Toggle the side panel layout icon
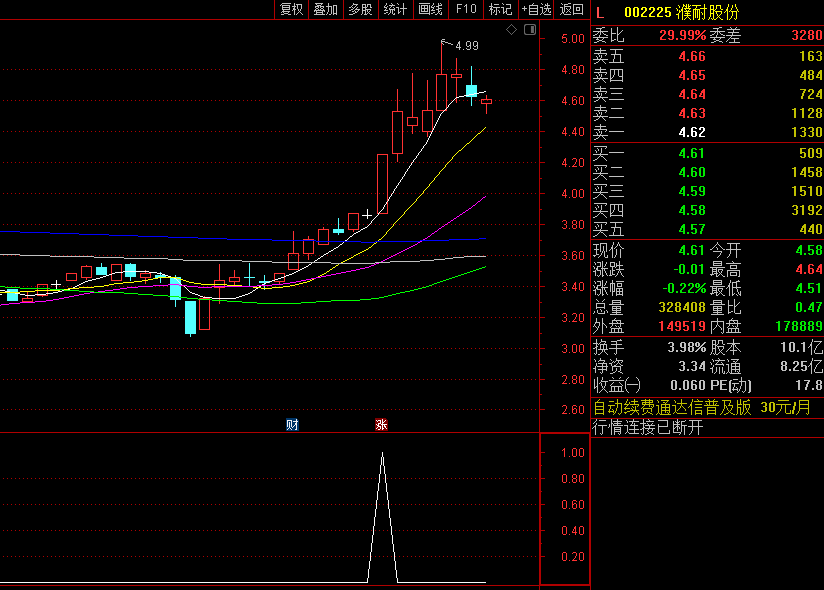 click(x=530, y=29)
